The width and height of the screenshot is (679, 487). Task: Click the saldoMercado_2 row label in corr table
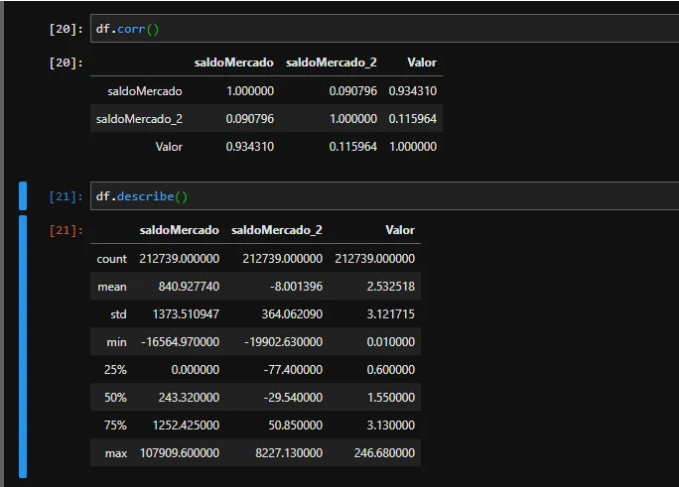click(x=139, y=119)
